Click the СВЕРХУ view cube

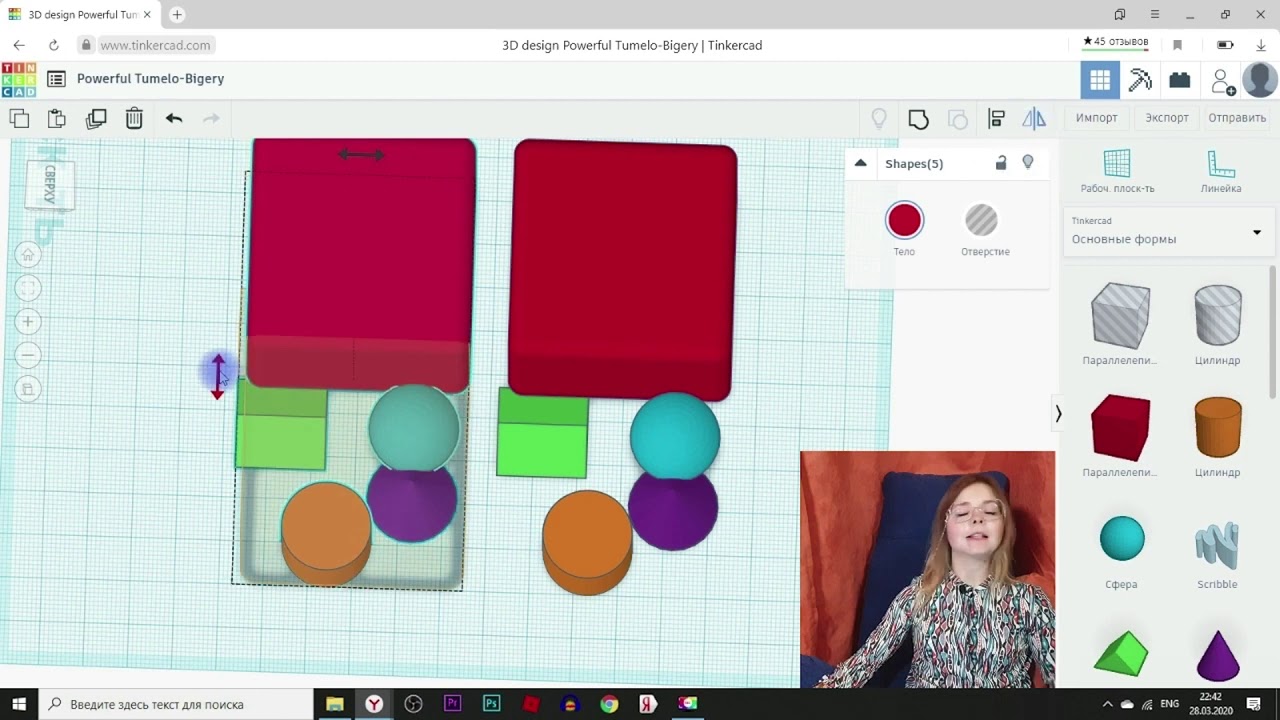pos(49,183)
